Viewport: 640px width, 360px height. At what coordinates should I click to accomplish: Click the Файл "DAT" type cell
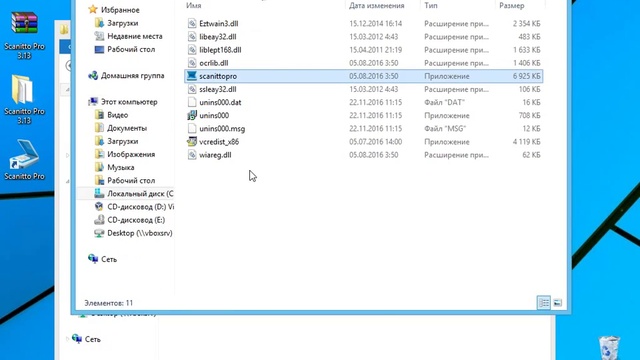[444, 102]
